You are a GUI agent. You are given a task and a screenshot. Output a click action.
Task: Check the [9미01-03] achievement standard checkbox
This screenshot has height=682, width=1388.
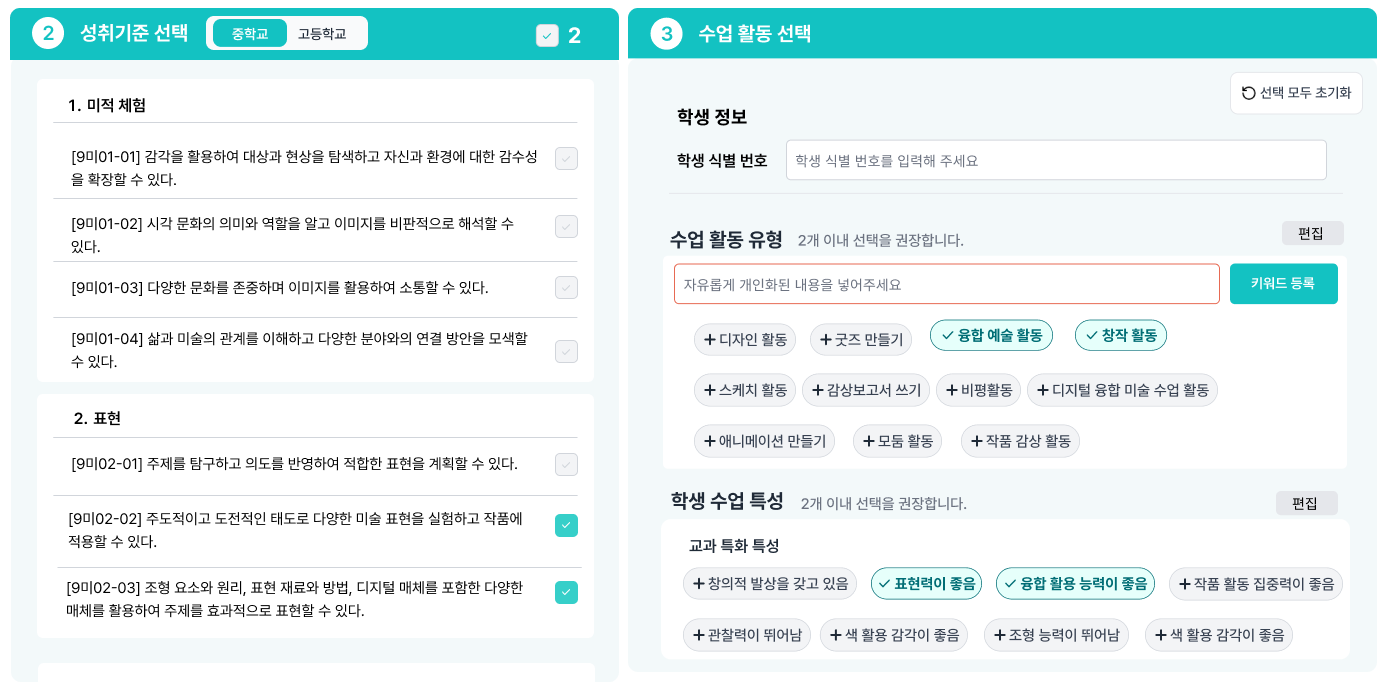tap(566, 288)
